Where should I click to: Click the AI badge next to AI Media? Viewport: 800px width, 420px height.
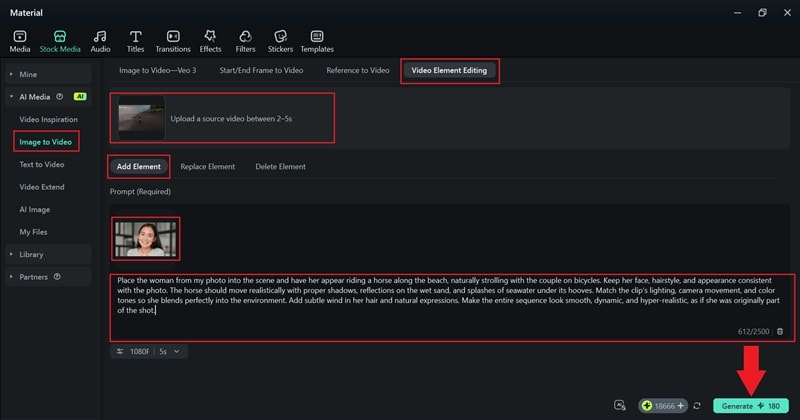pyautogui.click(x=80, y=96)
